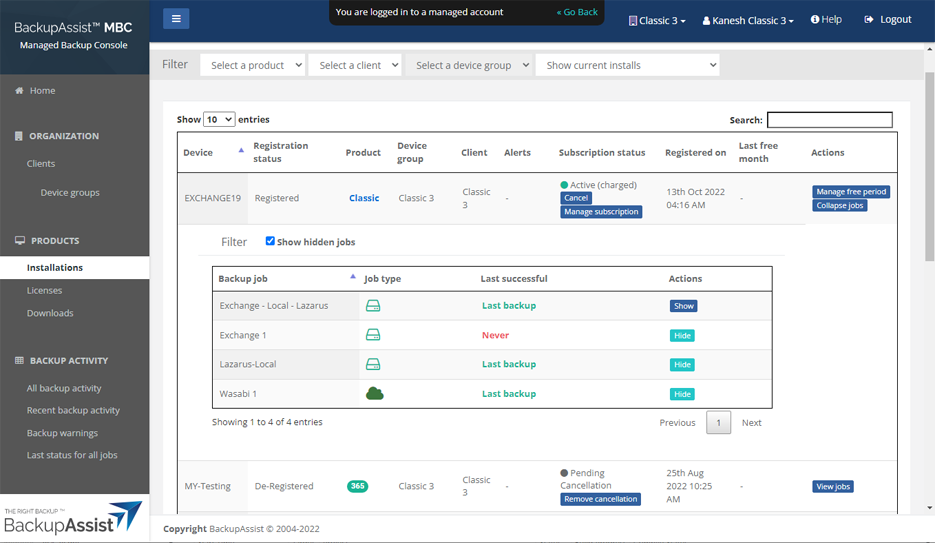Click the Logout arrow icon
Viewport: 935px width, 543px height.
tap(869, 20)
